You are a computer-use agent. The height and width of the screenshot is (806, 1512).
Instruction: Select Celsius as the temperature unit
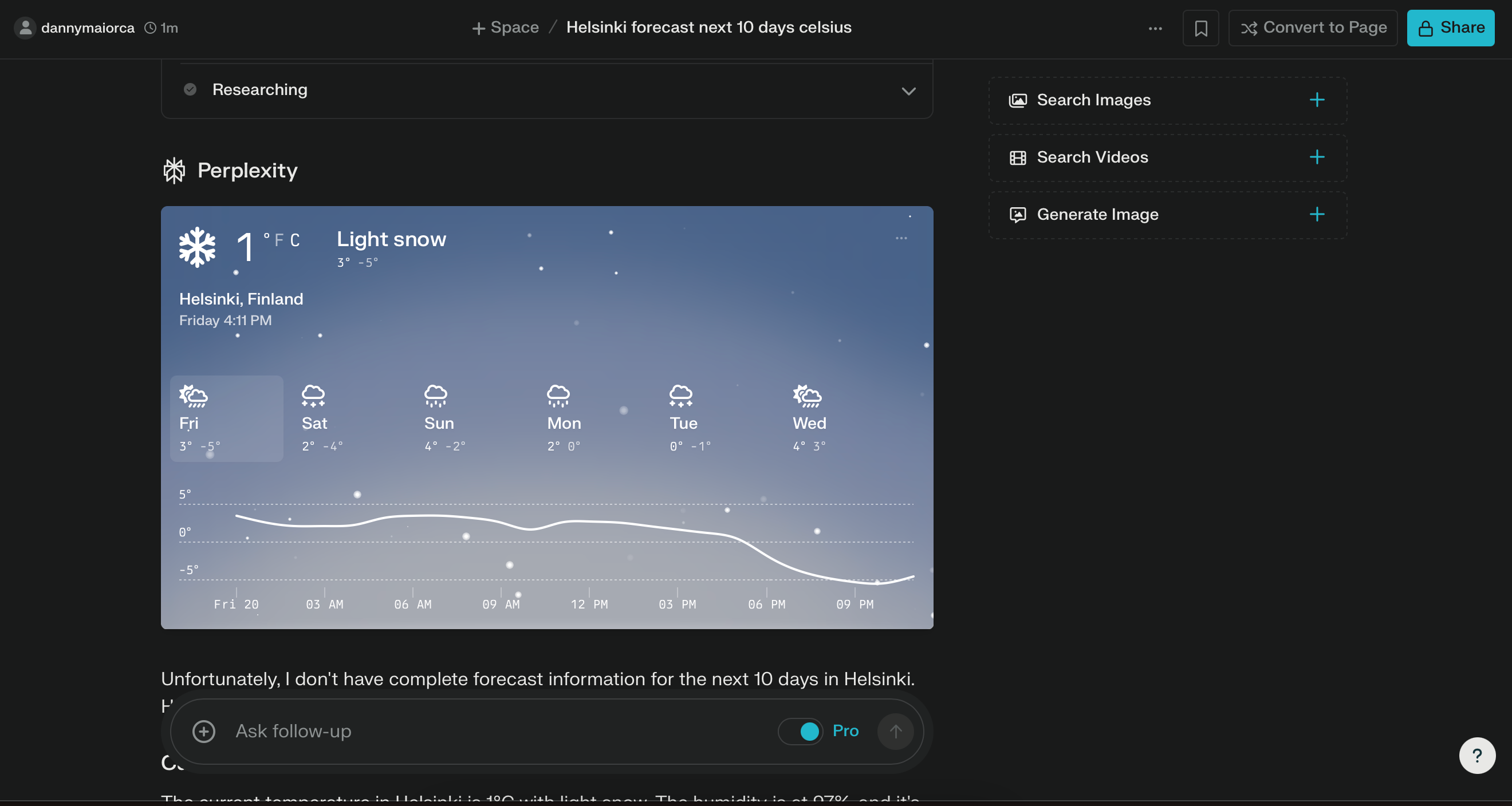click(294, 240)
